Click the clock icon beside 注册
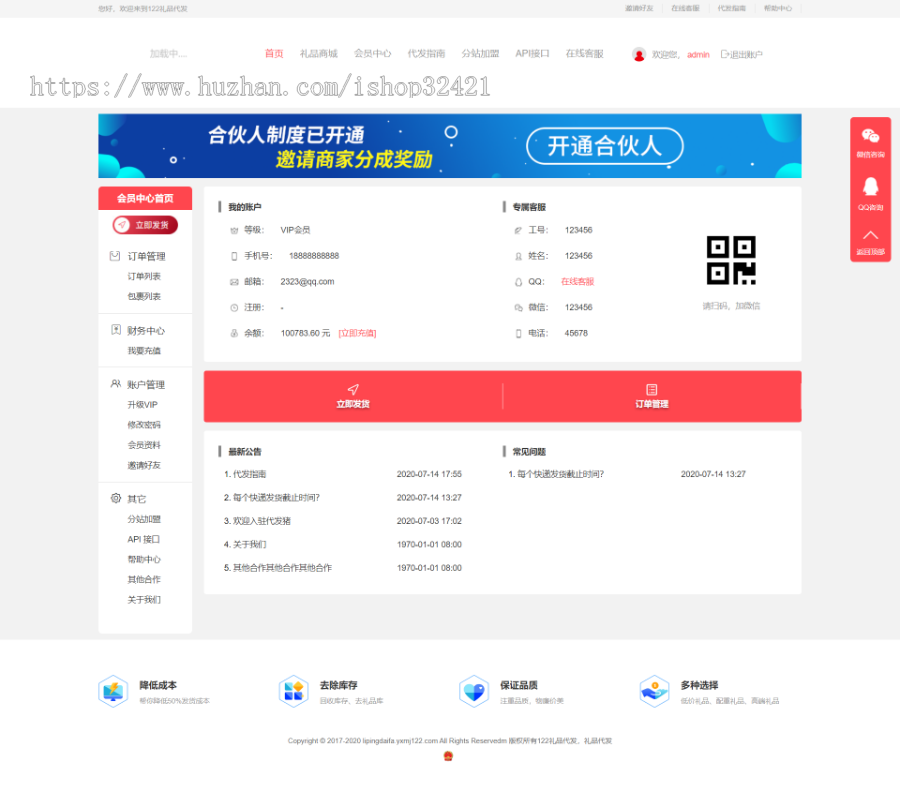Viewport: 900px width, 792px height. tap(234, 308)
